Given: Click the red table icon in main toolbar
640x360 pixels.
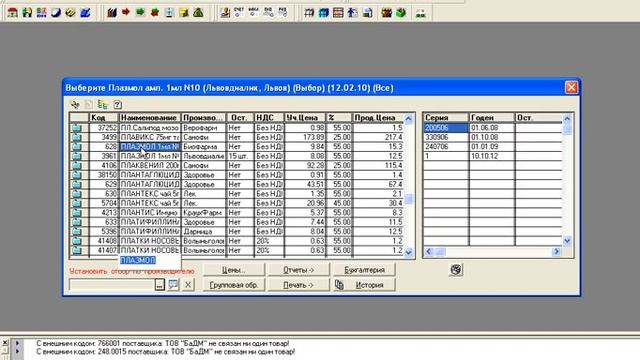Looking at the screenshot, I should point(338,13).
